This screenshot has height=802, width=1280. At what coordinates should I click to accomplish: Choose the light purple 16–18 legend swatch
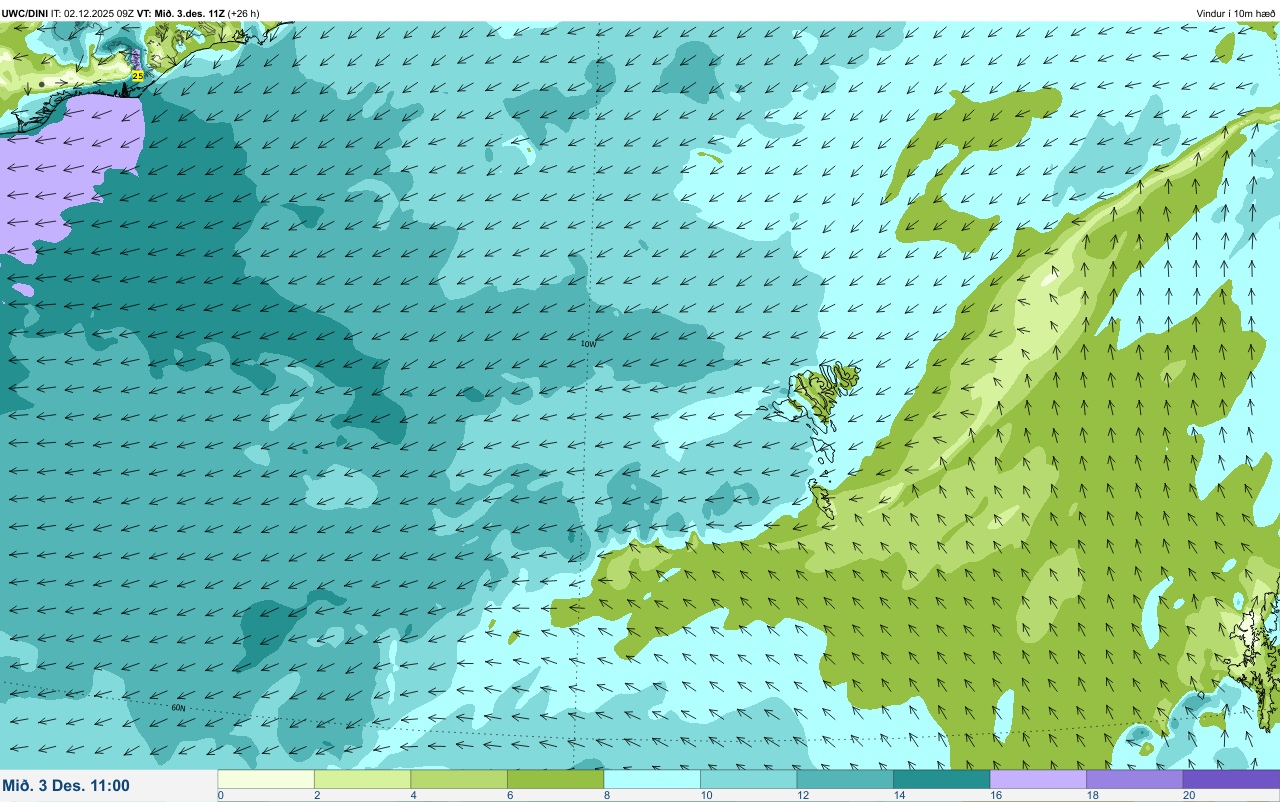(1038, 779)
